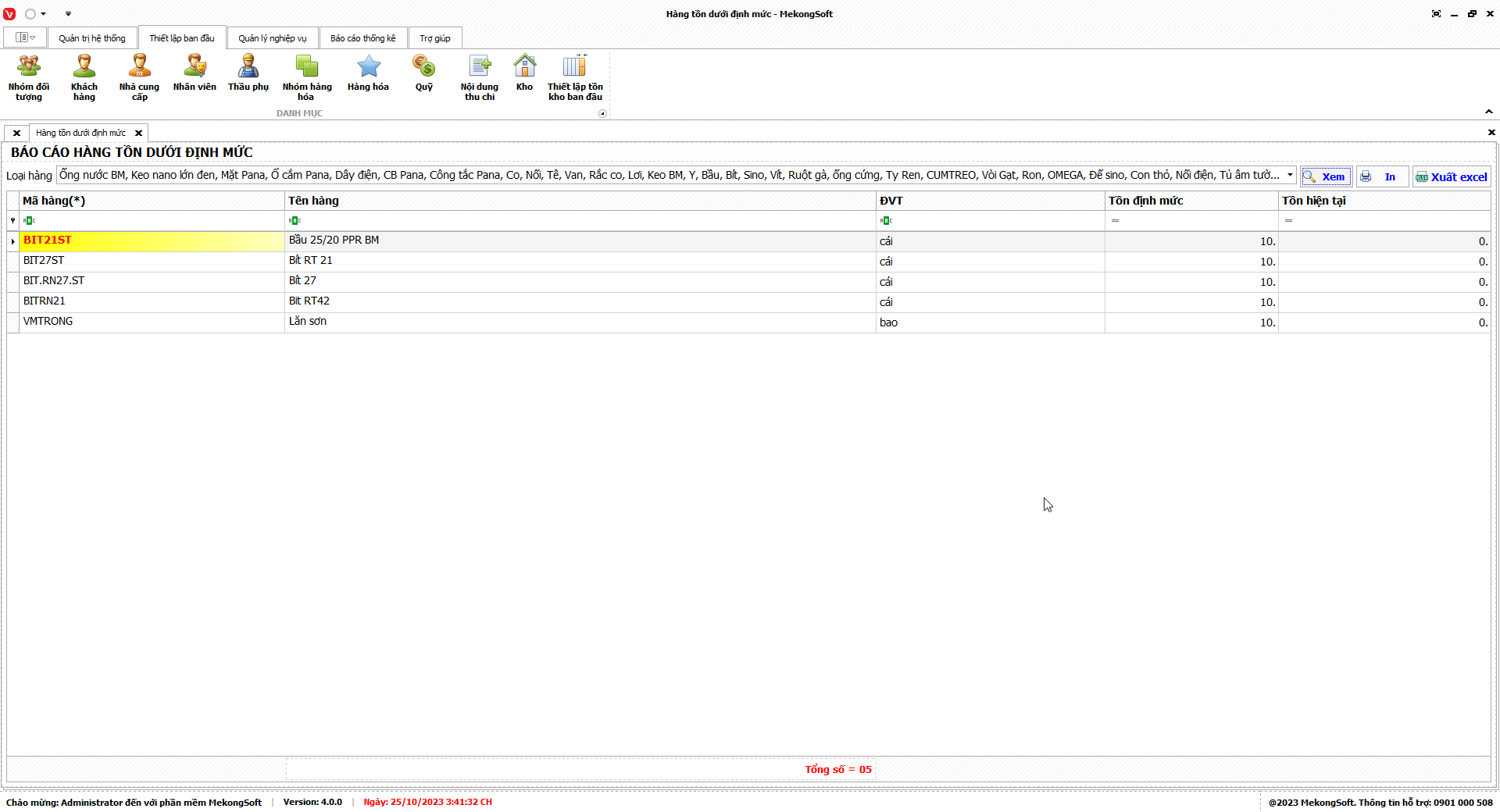Open Nội dung thu chi
This screenshot has width=1500, height=812.
pyautogui.click(x=480, y=78)
